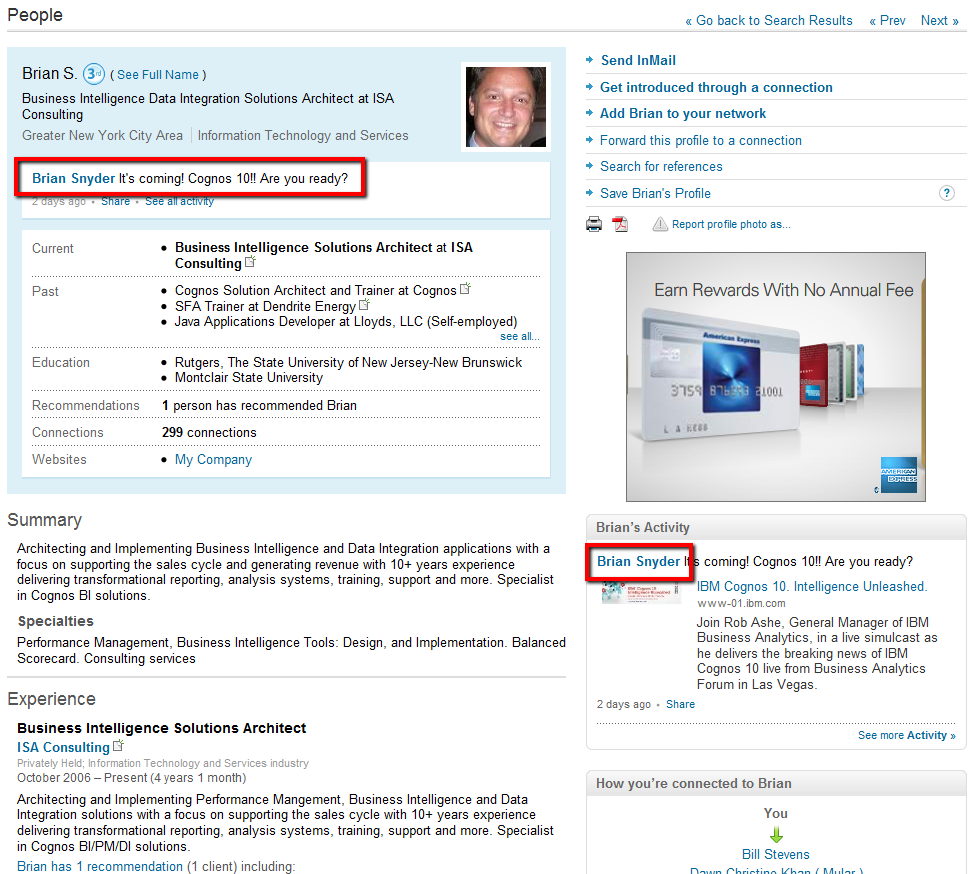
Task: Click See Full Name link
Action: tap(158, 75)
